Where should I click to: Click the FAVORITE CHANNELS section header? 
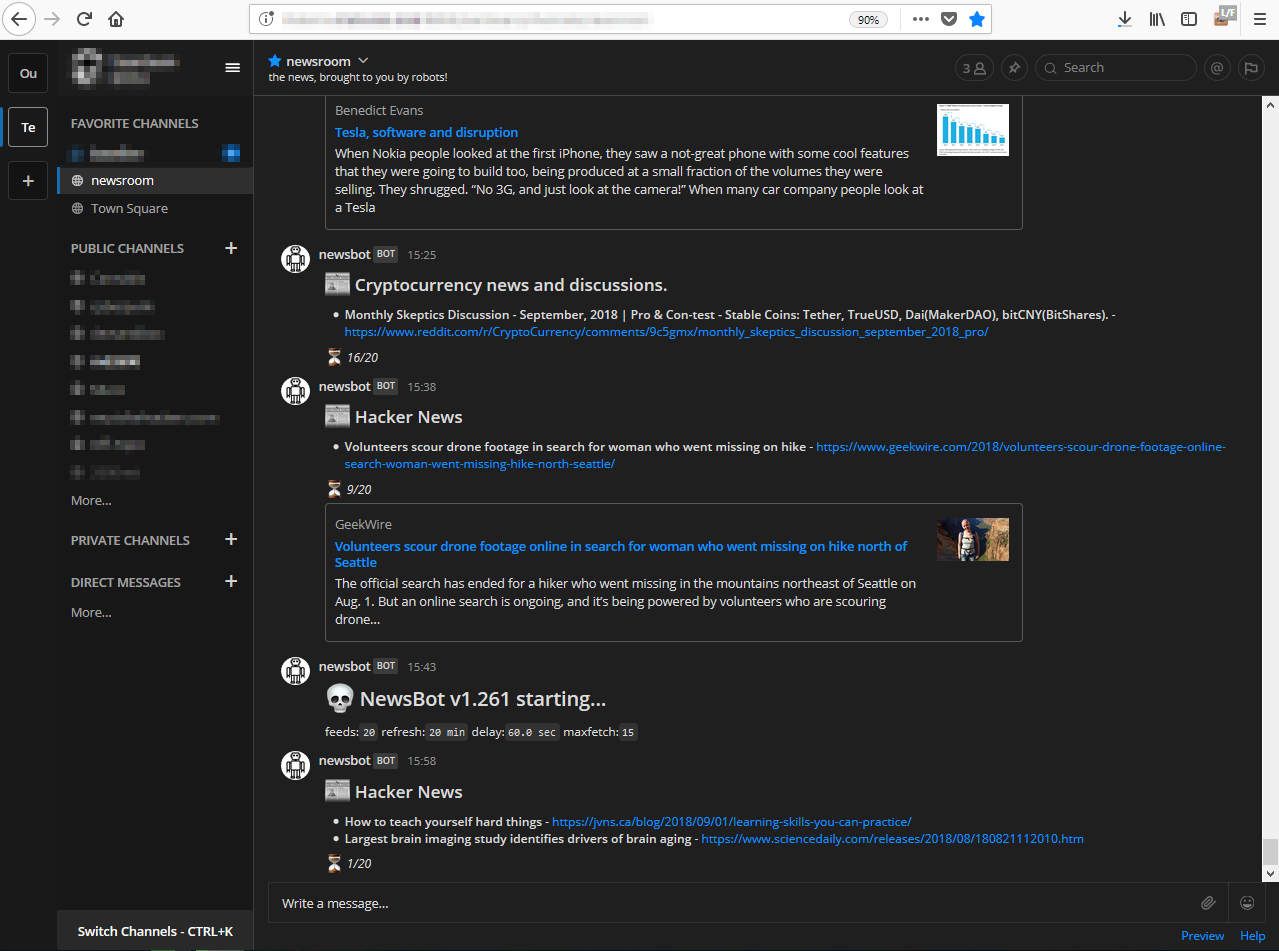[134, 123]
